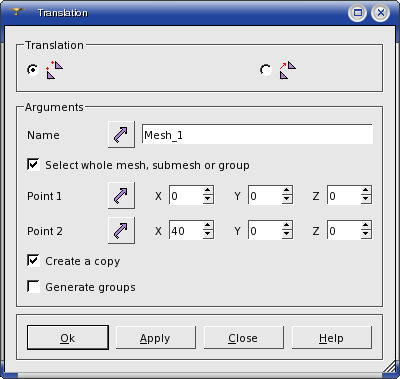This screenshot has width=400, height=379.
Task: Uncheck Select whole mesh, submesh or group
Action: [33, 165]
